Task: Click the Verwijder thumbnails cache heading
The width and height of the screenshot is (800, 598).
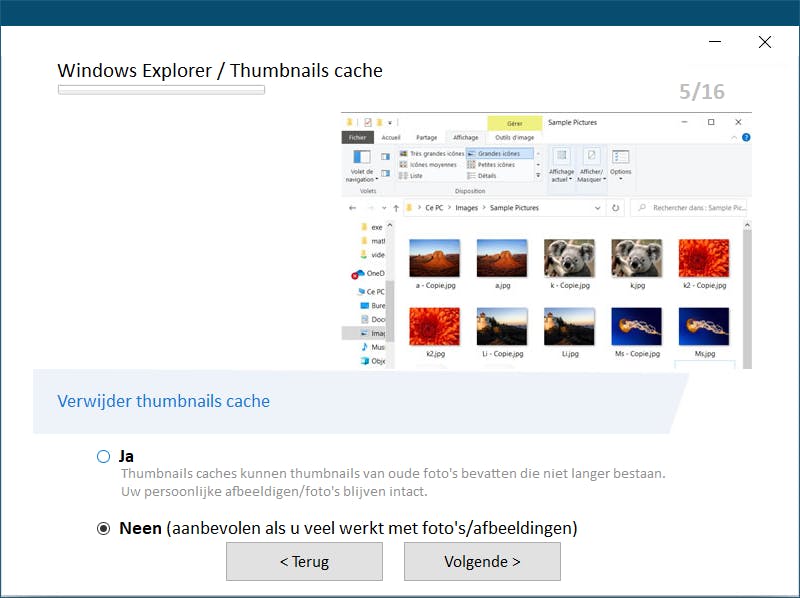Action: coord(163,401)
